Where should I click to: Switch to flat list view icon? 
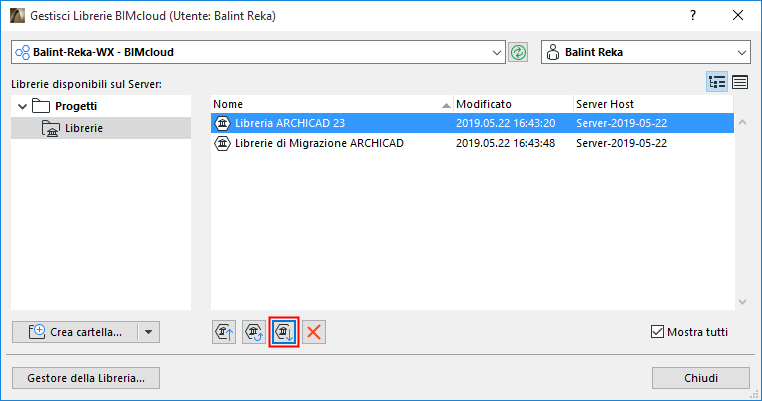(x=740, y=82)
